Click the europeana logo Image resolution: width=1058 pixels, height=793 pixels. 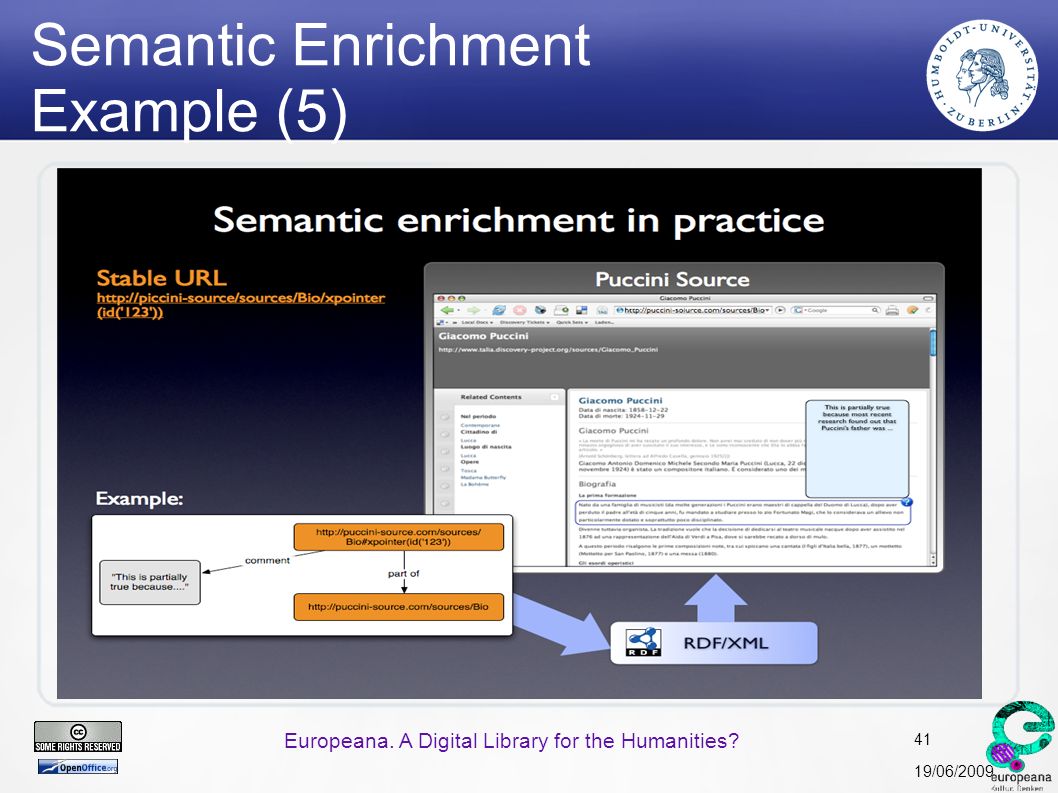coord(1022,746)
